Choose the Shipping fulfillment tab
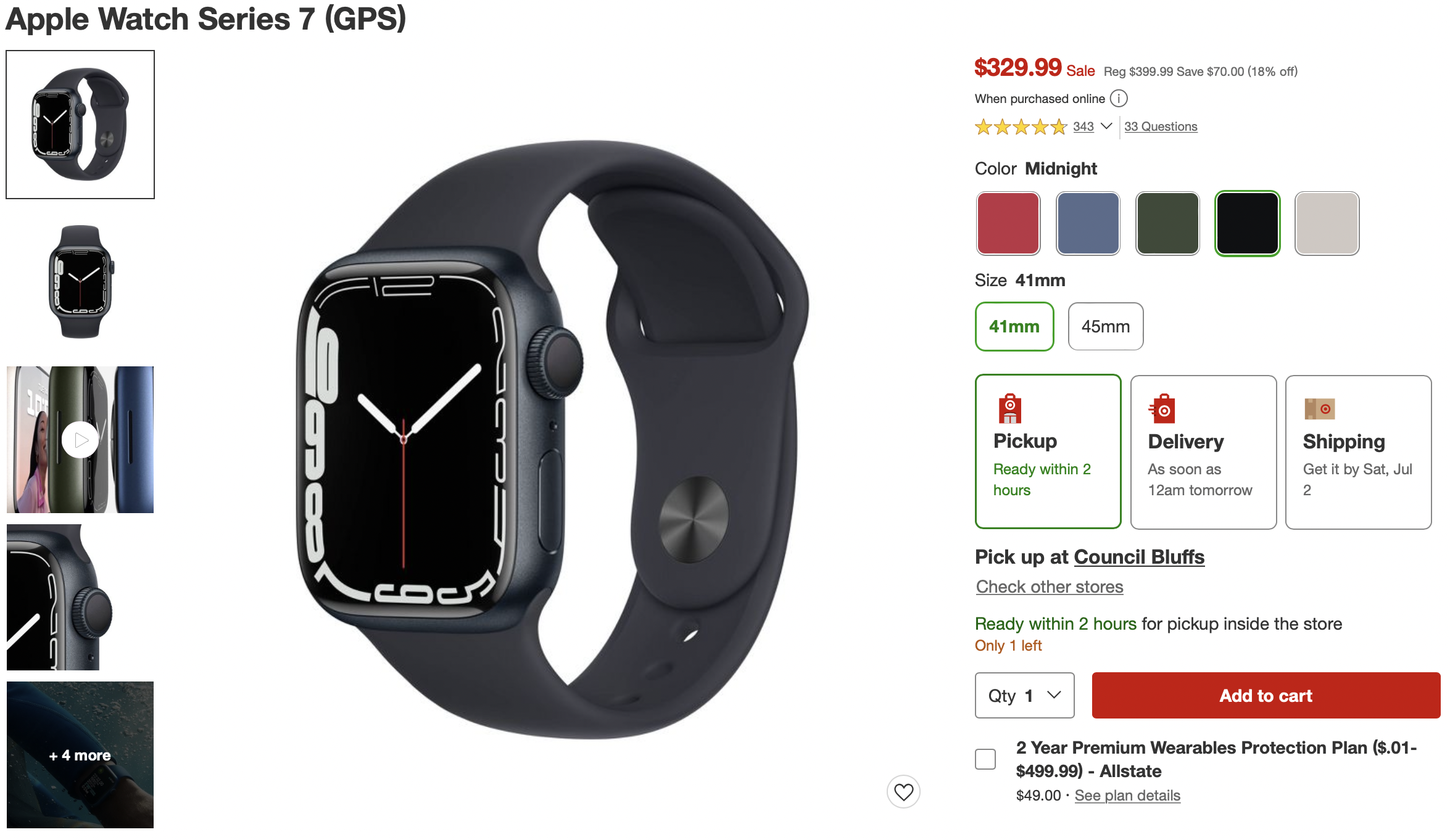1450x840 pixels. click(x=1358, y=452)
